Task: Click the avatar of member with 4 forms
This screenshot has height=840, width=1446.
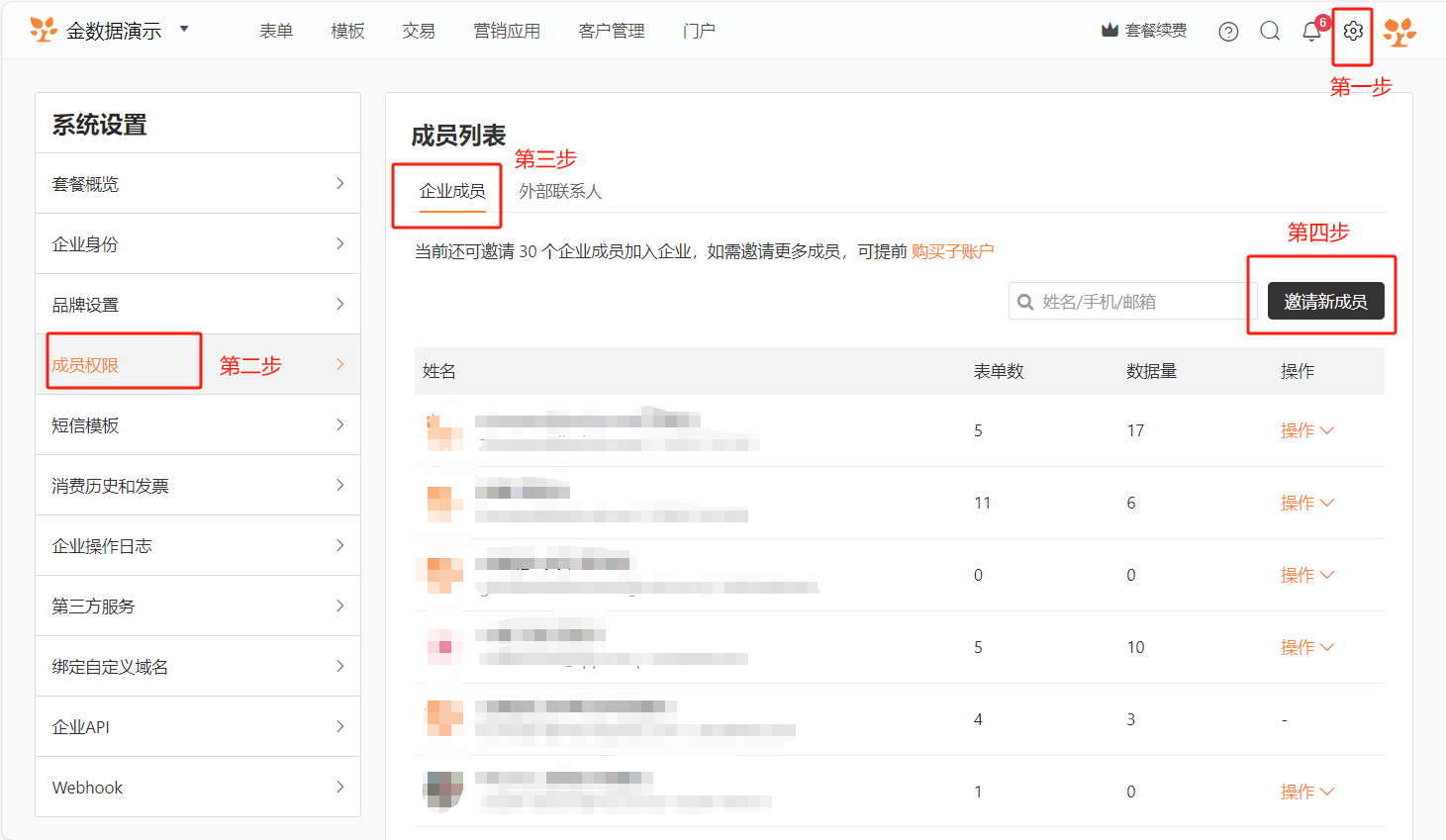Action: pos(444,720)
